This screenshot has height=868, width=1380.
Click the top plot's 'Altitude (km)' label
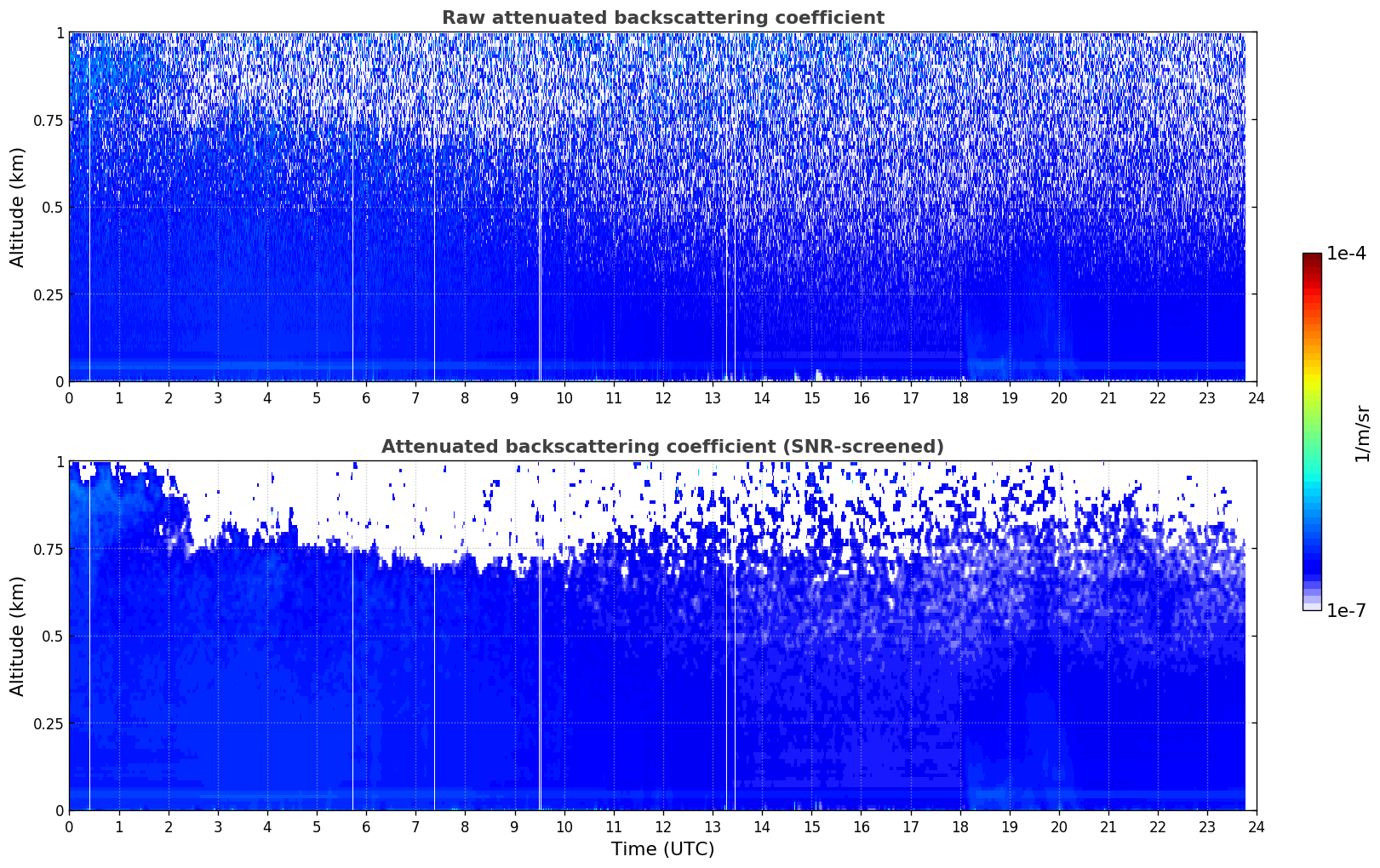point(18,207)
